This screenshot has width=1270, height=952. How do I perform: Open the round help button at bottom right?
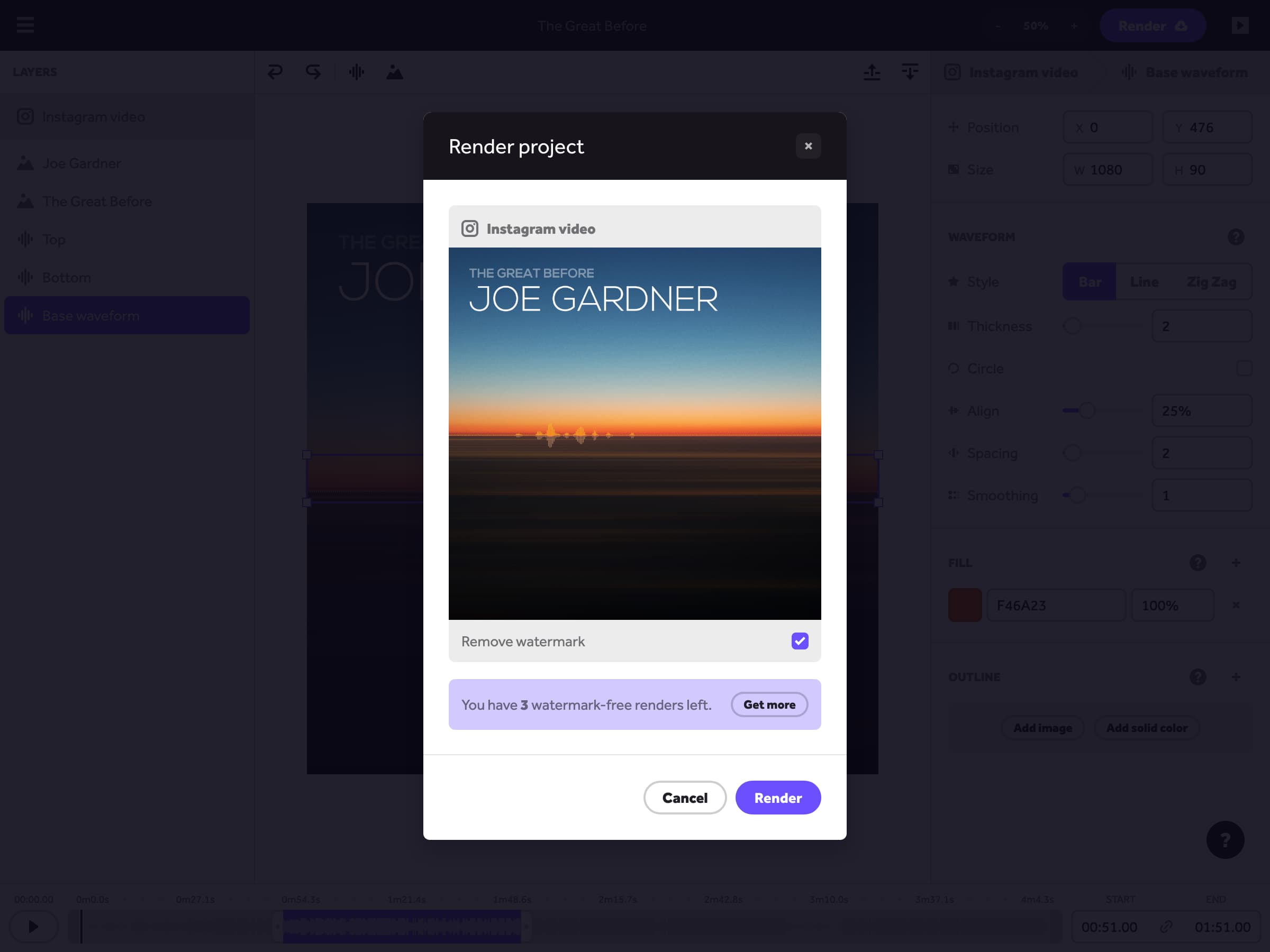tap(1224, 840)
